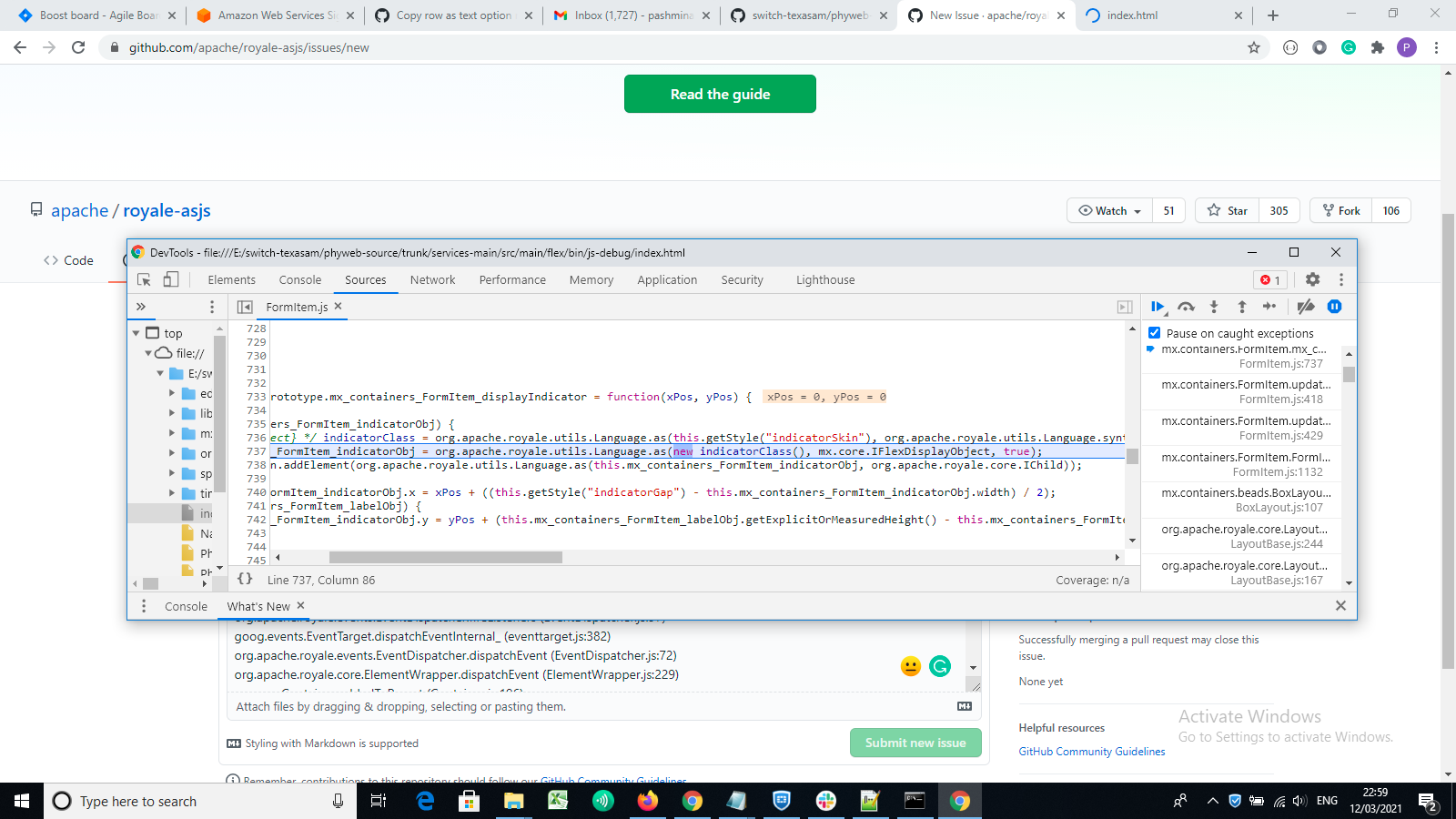Image resolution: width=1456 pixels, height=819 pixels.
Task: Expand the sp folder in navigator
Action: point(172,473)
